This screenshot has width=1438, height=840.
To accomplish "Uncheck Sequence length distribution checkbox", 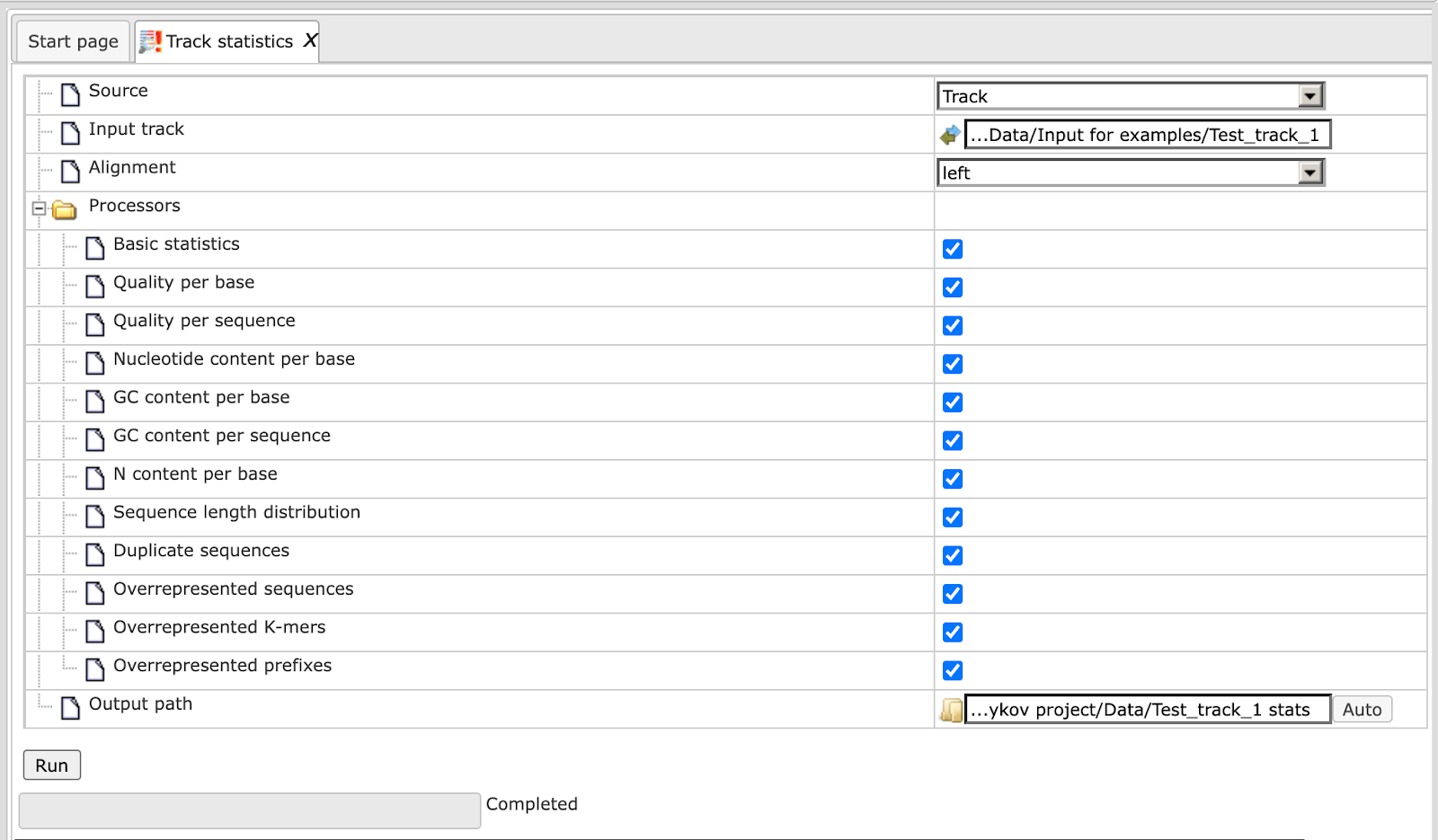I will click(953, 517).
